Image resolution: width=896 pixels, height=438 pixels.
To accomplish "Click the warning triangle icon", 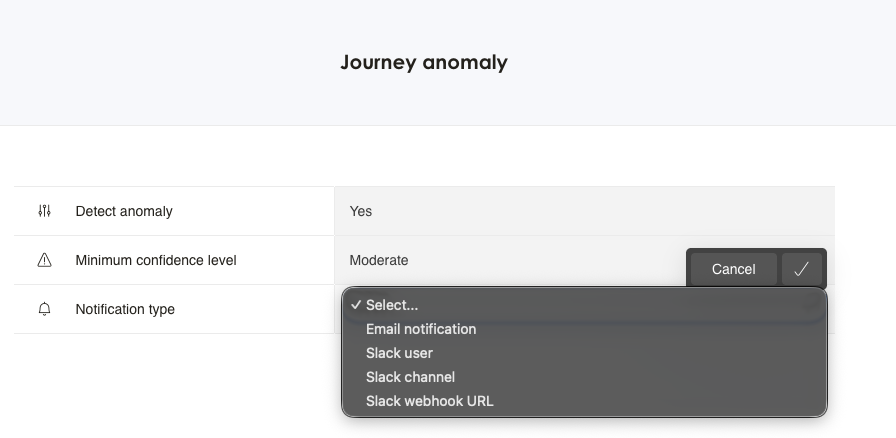I will [x=44, y=260].
